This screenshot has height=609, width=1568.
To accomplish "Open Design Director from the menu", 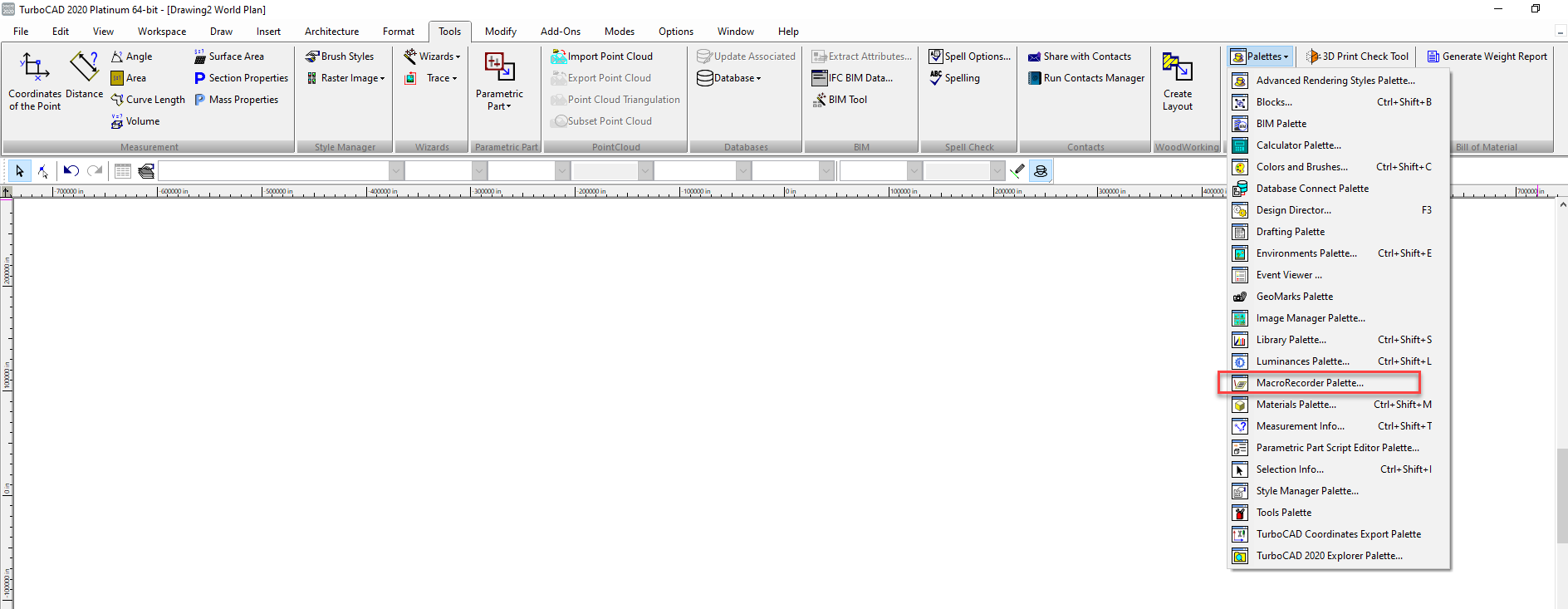I will tap(1339, 210).
